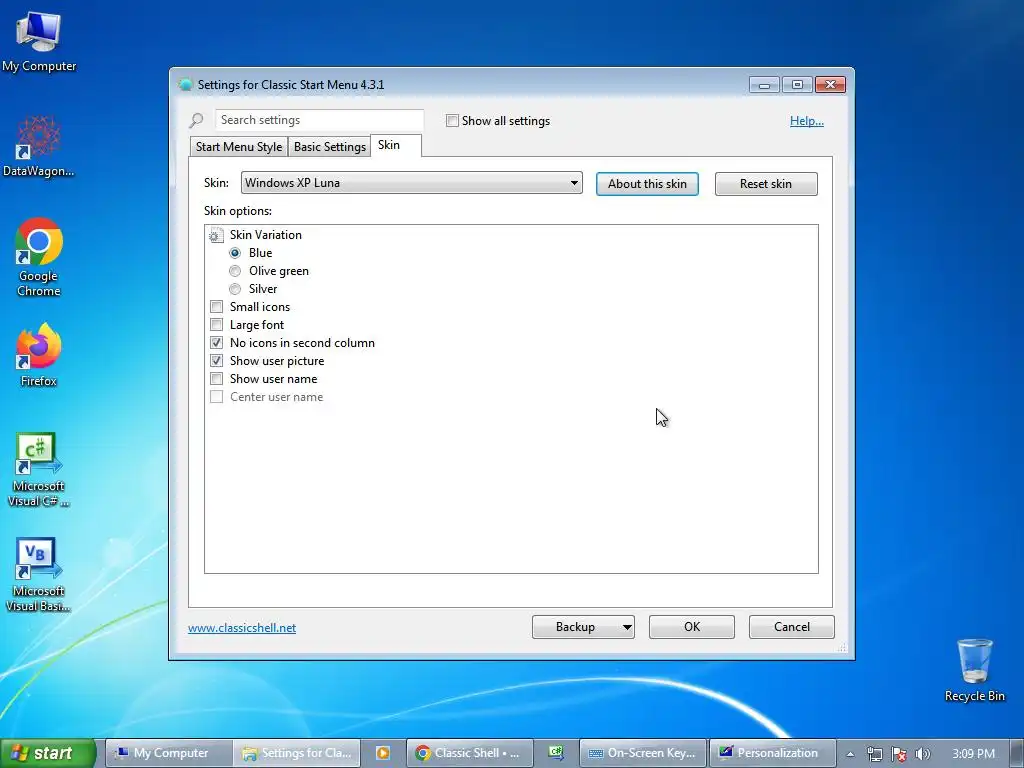1024x768 pixels.
Task: Open the media player taskbar icon
Action: [x=383, y=753]
